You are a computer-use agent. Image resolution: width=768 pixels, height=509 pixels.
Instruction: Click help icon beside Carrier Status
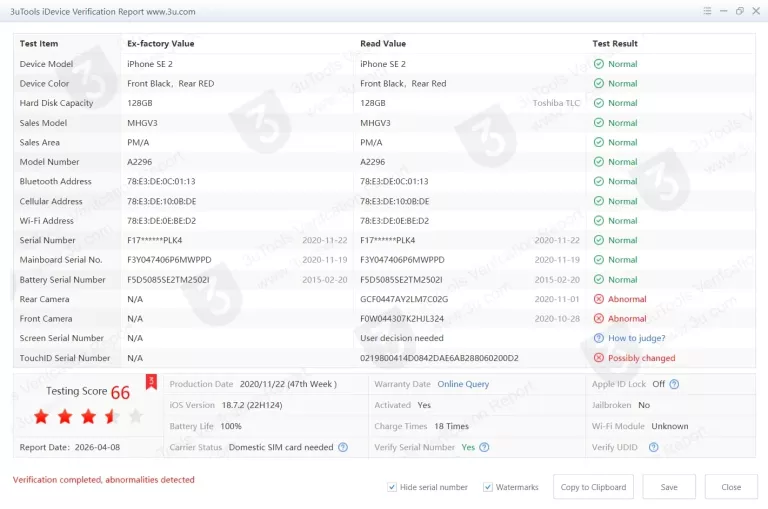point(343,447)
